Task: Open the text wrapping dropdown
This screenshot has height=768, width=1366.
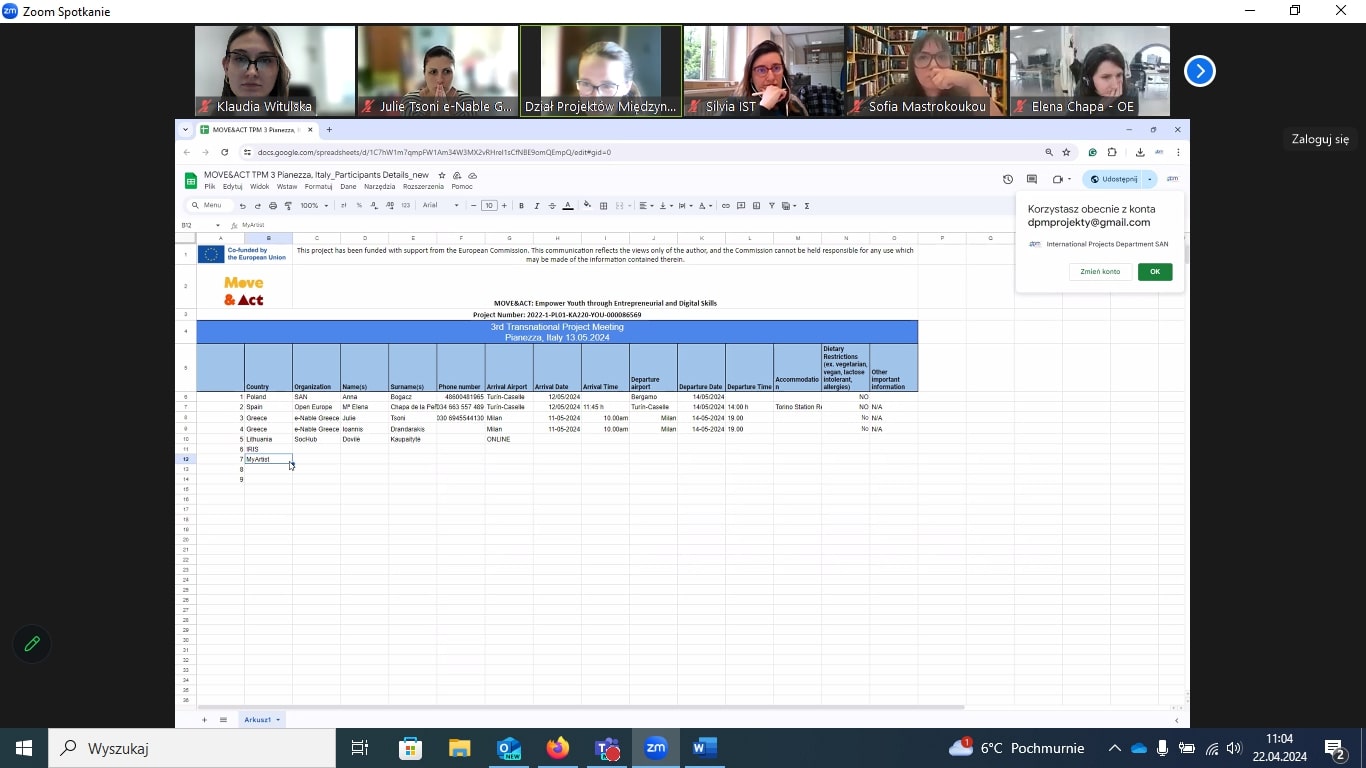Action: tap(685, 206)
